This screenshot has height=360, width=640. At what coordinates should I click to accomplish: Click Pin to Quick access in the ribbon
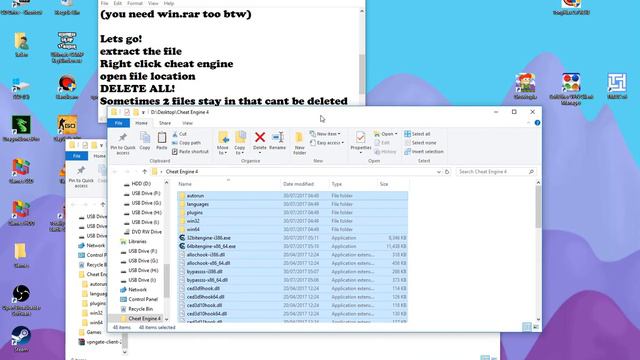(122, 143)
